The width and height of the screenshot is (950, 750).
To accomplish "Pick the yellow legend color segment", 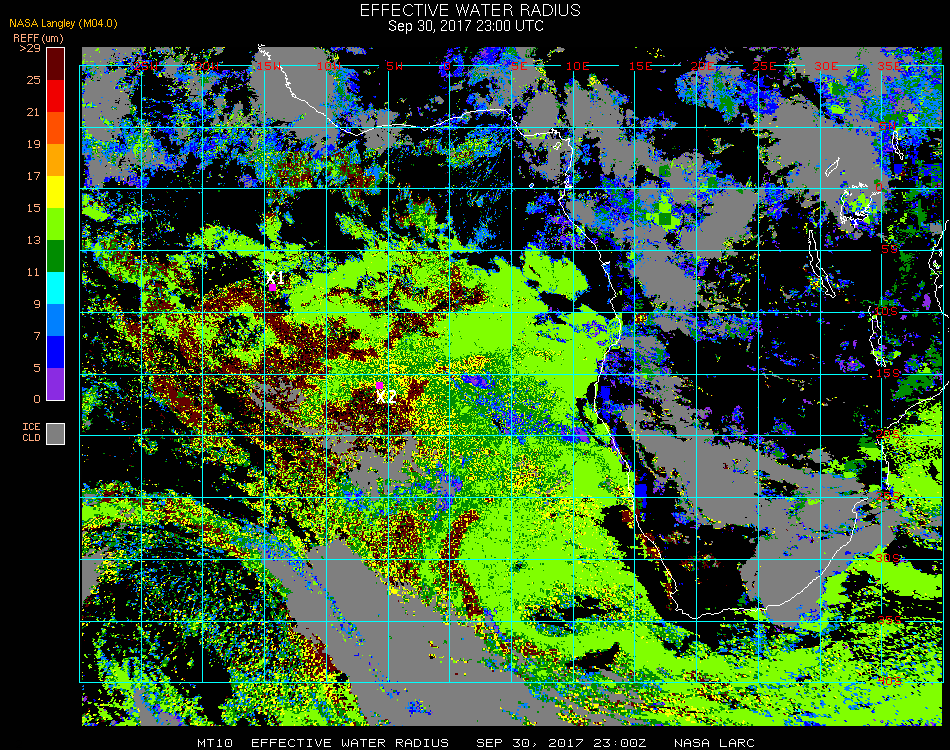I will tap(56, 192).
